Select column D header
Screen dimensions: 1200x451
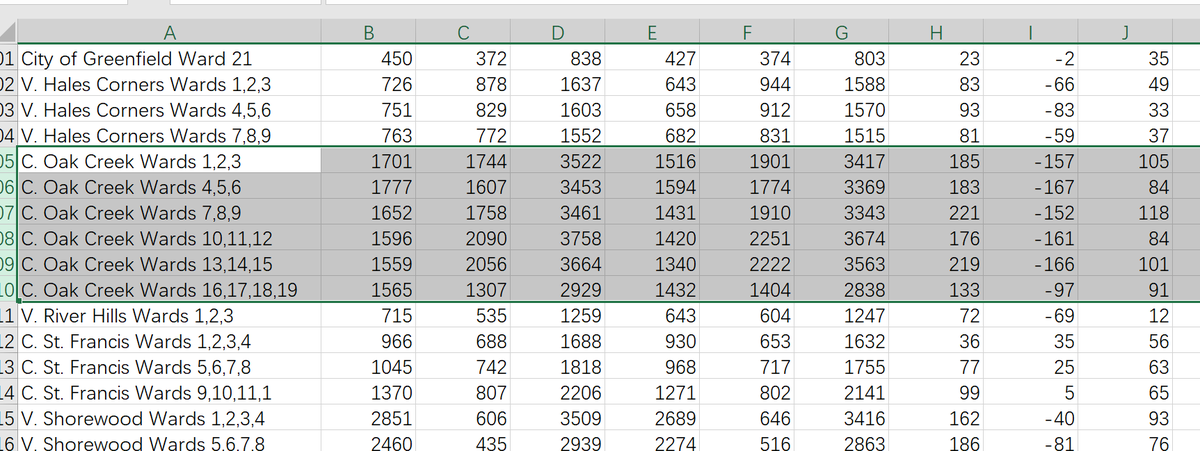coord(556,32)
